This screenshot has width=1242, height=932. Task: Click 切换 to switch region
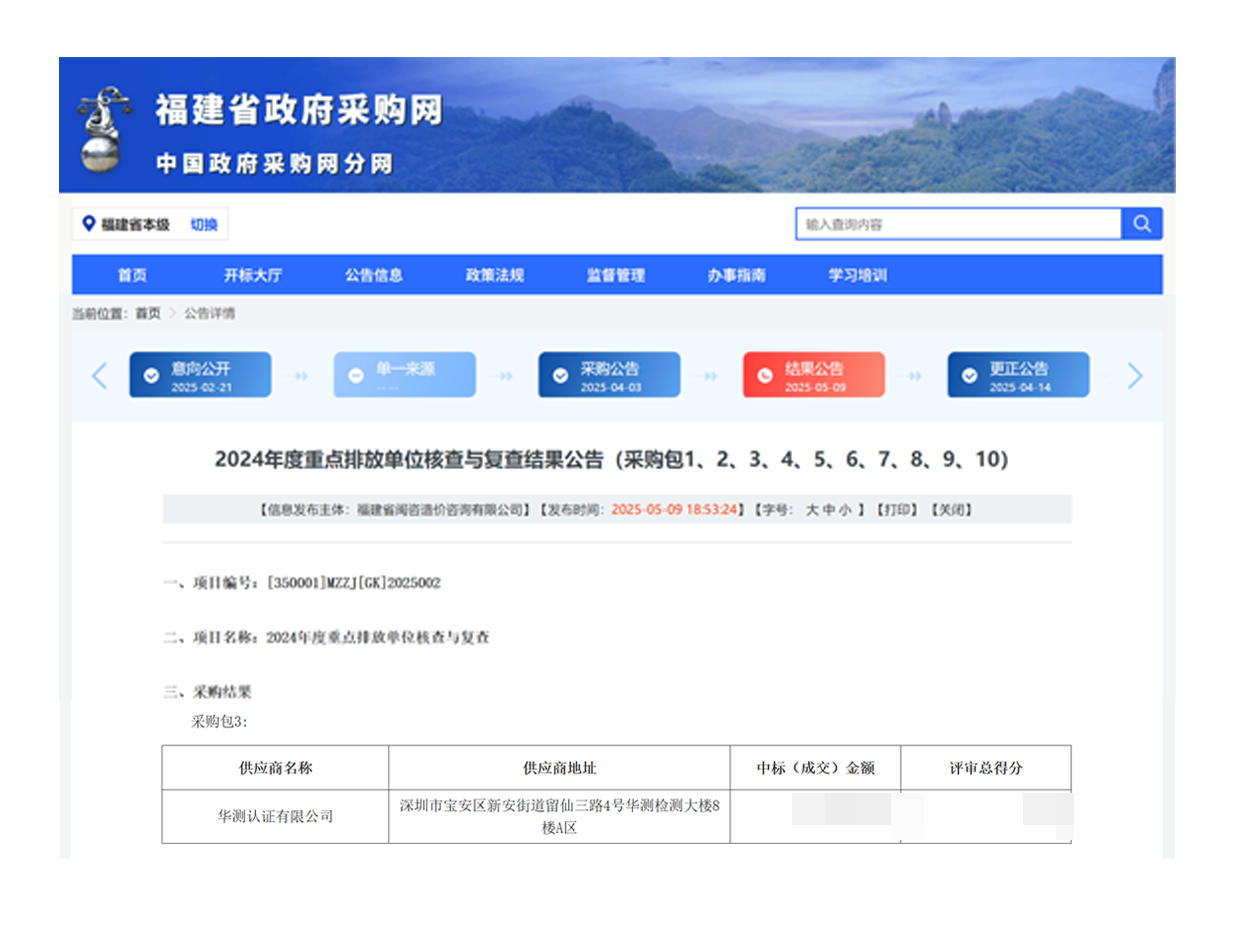pyautogui.click(x=204, y=225)
